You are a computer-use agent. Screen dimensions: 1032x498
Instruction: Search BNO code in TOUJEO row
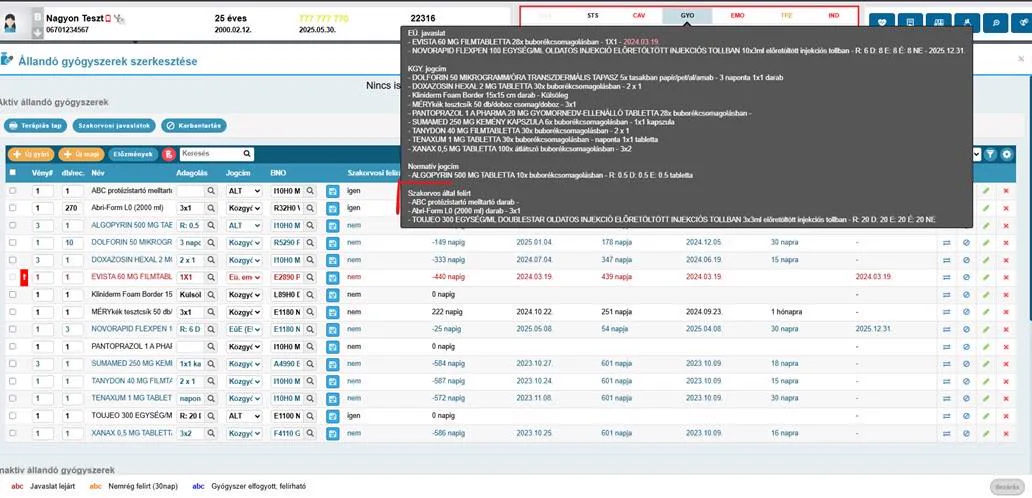[309, 416]
